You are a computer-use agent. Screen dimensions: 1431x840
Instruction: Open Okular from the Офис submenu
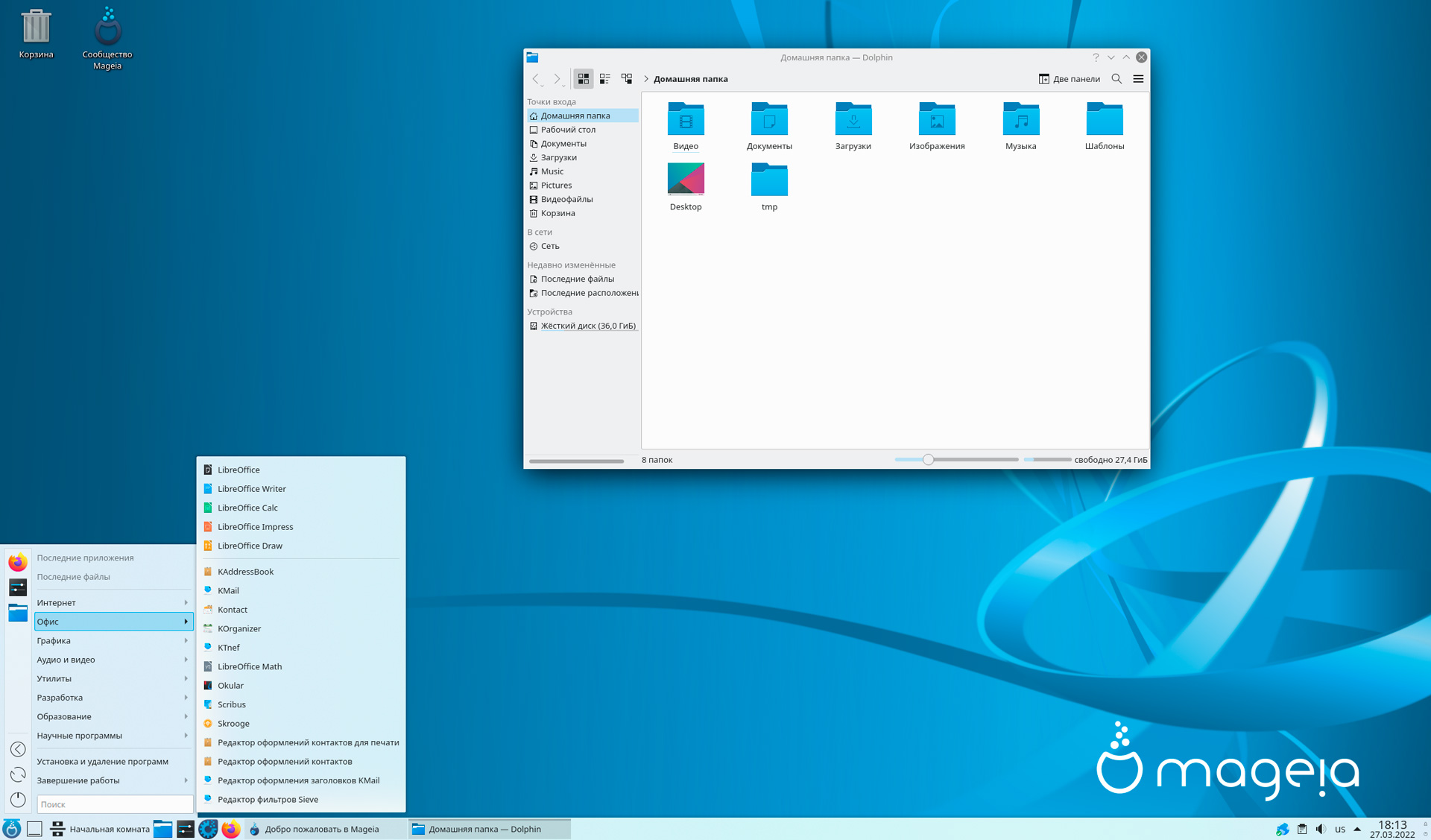coord(230,686)
